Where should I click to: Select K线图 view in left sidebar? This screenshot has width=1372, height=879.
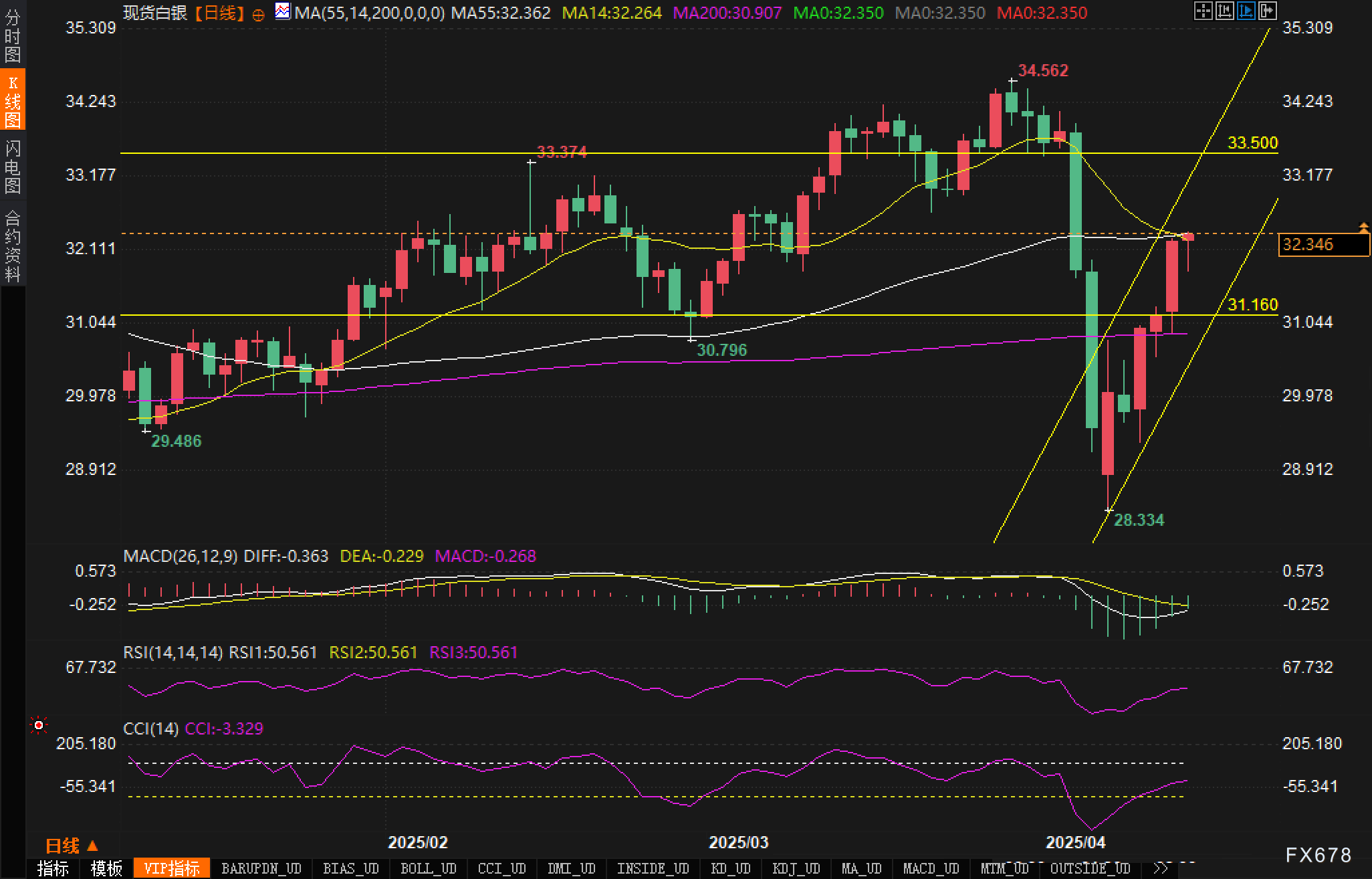(x=12, y=101)
